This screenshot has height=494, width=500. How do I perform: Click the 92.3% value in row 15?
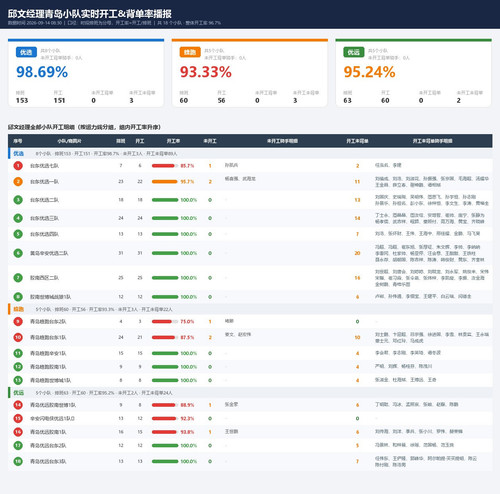187,419
